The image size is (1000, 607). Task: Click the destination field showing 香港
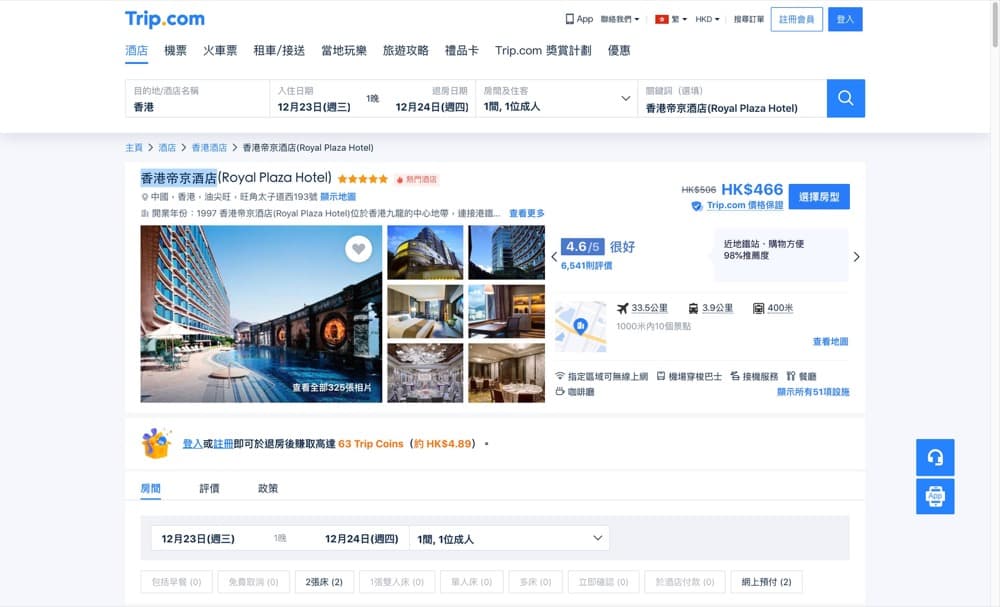[197, 98]
